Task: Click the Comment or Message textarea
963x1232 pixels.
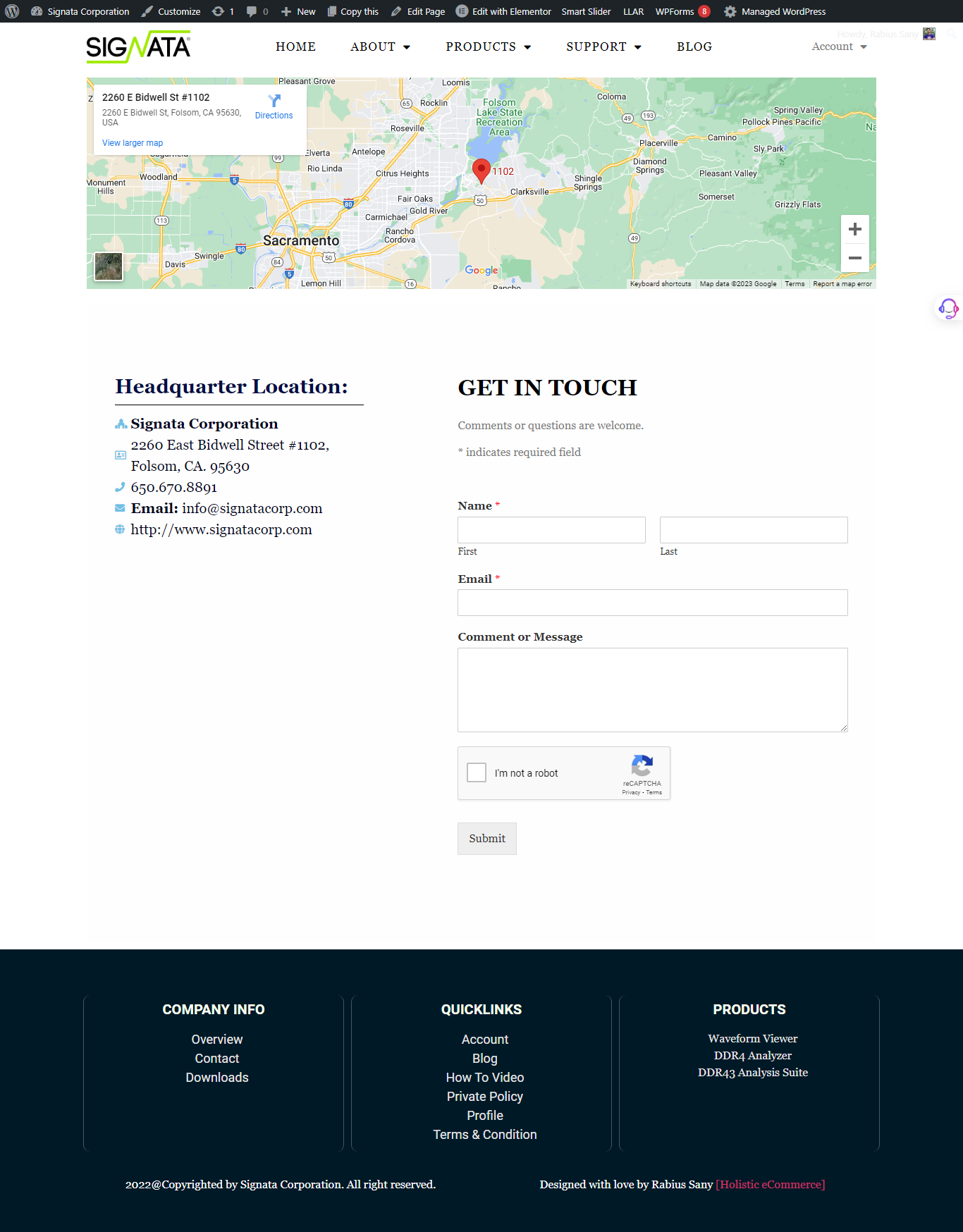Action: (x=653, y=690)
